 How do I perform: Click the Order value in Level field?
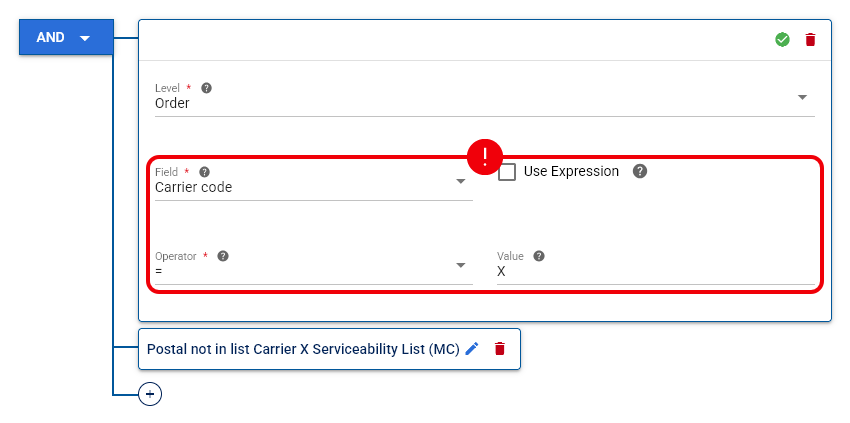(172, 103)
